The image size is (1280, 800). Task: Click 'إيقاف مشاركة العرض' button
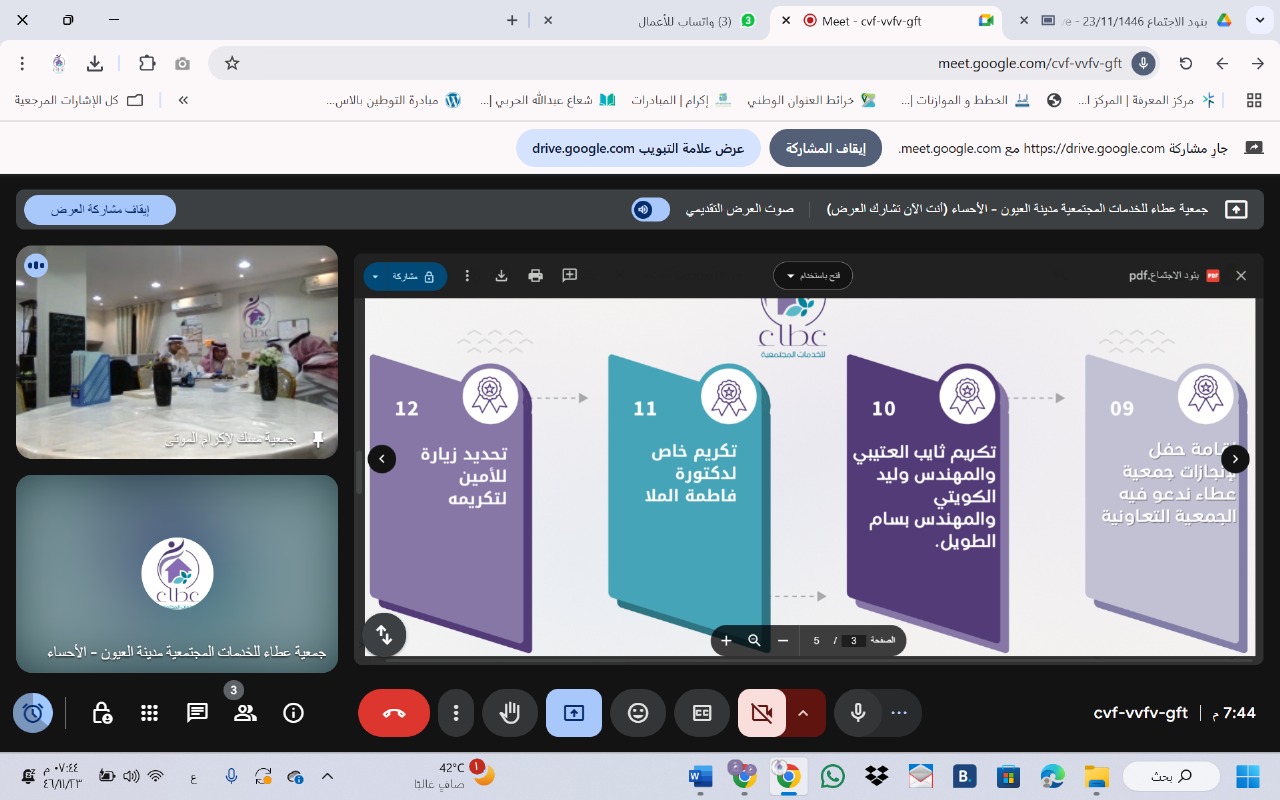tap(100, 210)
